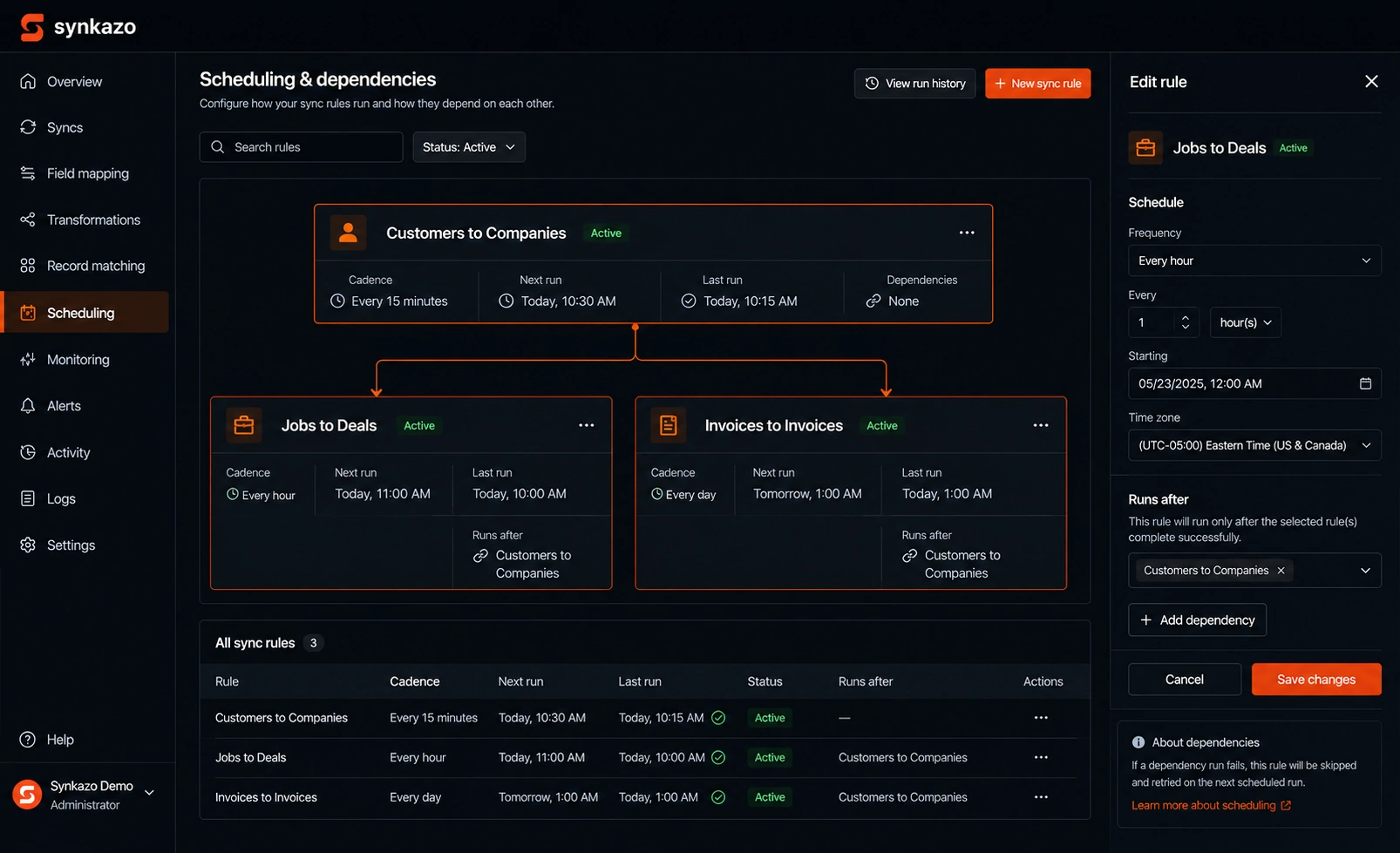Click the Every 15 minutes cadence clock icon
1400x853 pixels.
337,301
